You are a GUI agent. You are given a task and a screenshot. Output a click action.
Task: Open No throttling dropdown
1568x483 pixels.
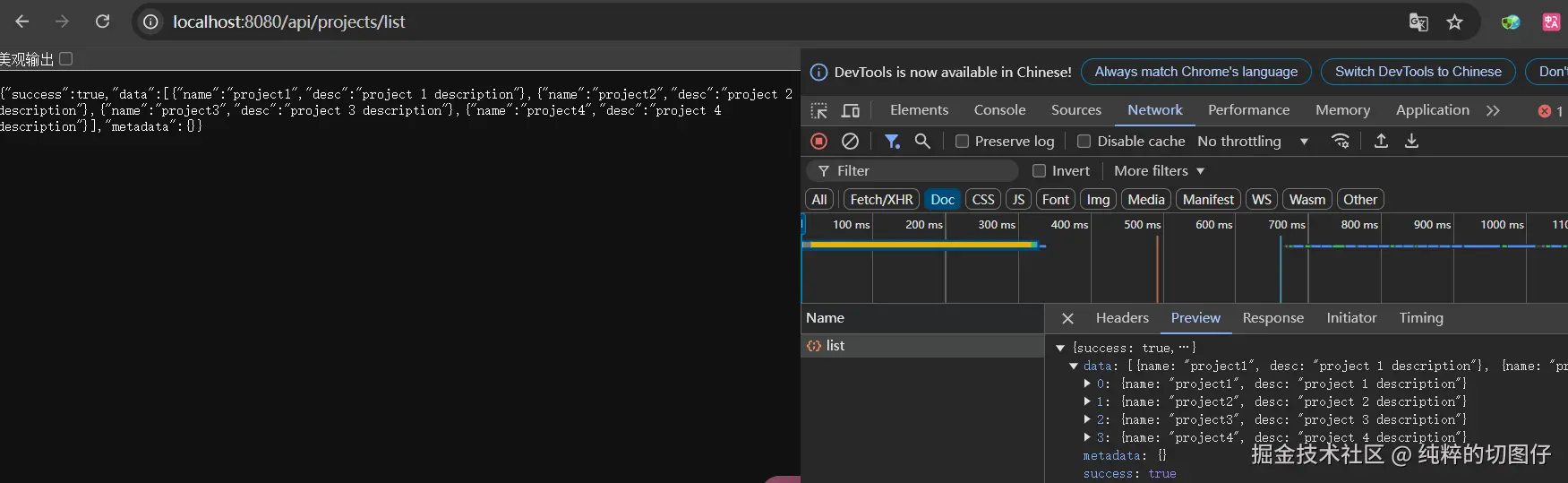click(x=1253, y=142)
